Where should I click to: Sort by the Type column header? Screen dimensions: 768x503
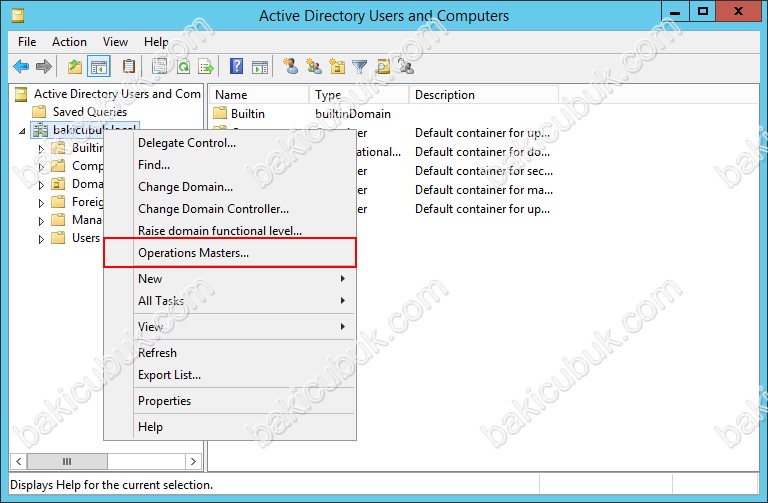[359, 95]
